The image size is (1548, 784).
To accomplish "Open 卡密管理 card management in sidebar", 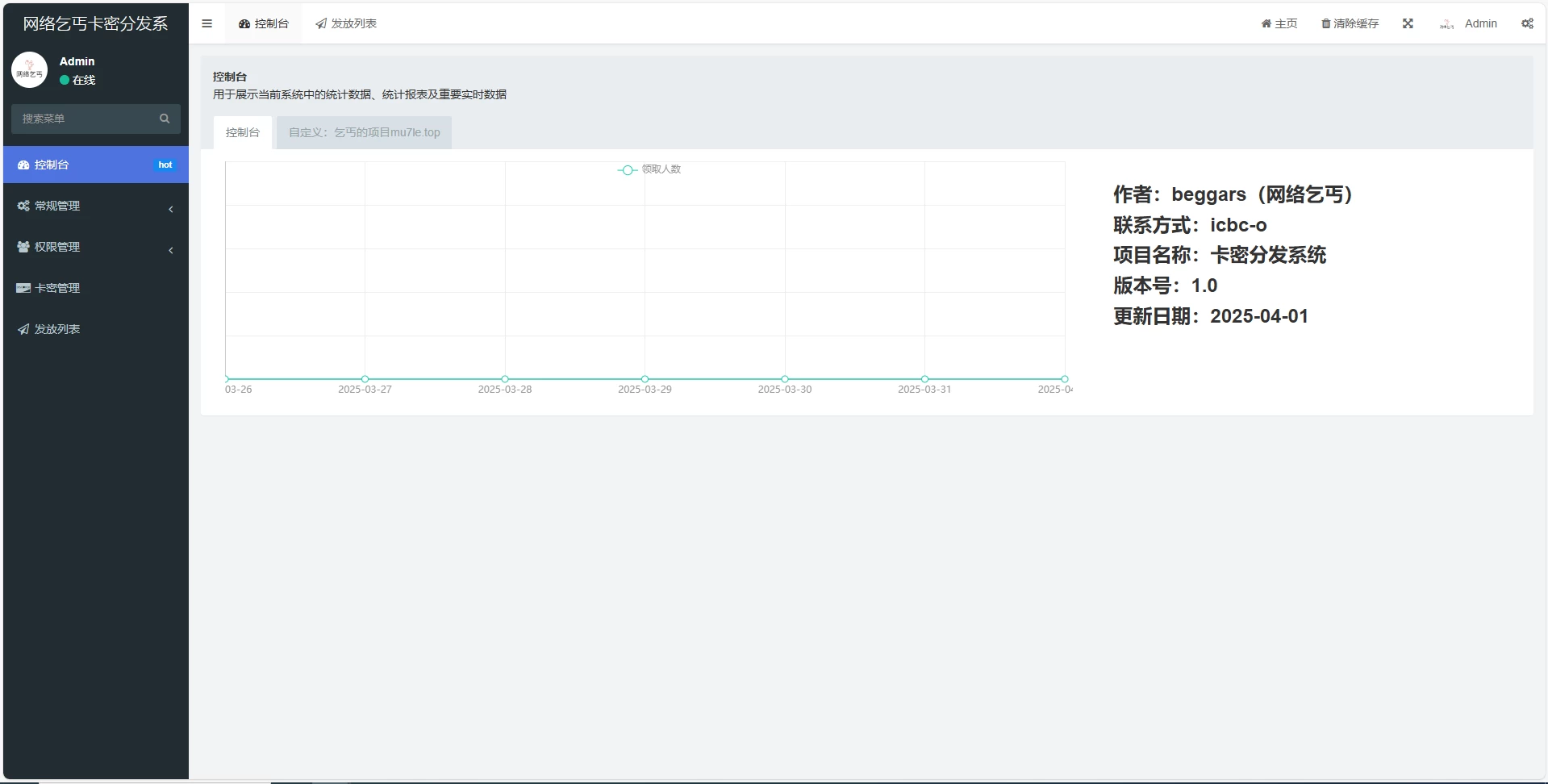I will coord(56,288).
